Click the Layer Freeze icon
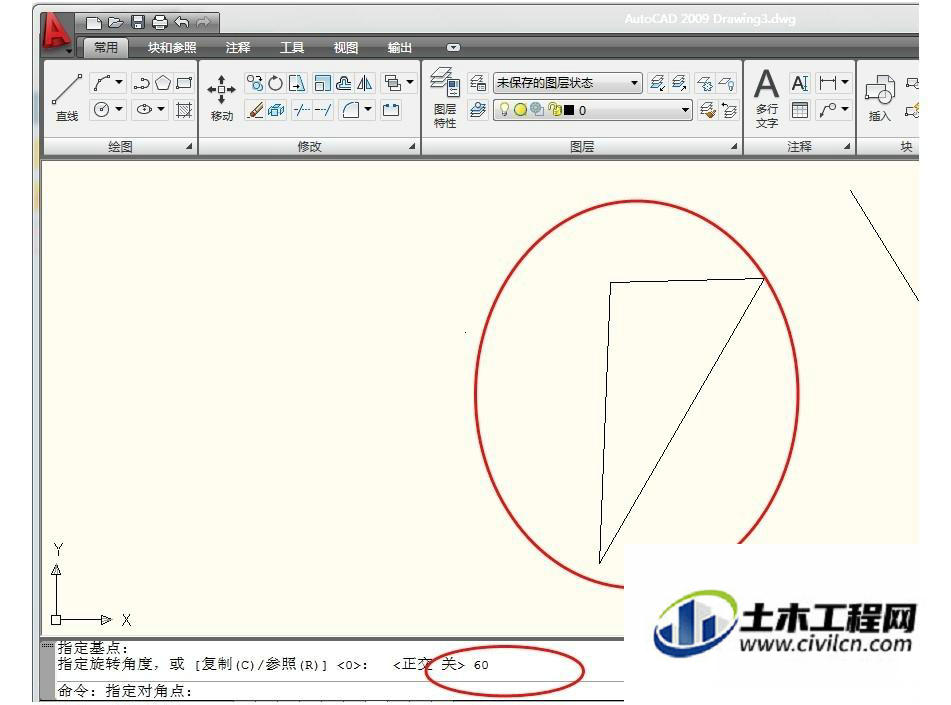 (x=705, y=83)
